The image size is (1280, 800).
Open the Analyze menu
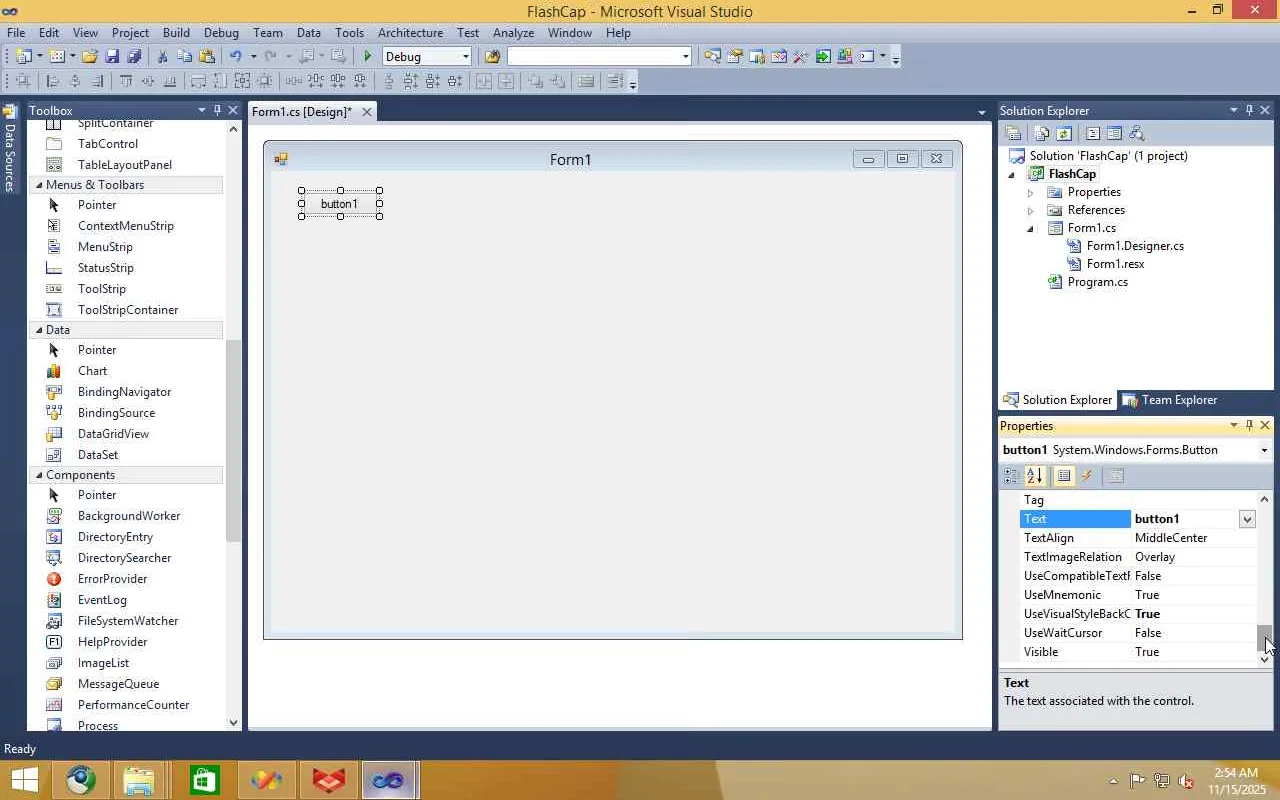[513, 33]
